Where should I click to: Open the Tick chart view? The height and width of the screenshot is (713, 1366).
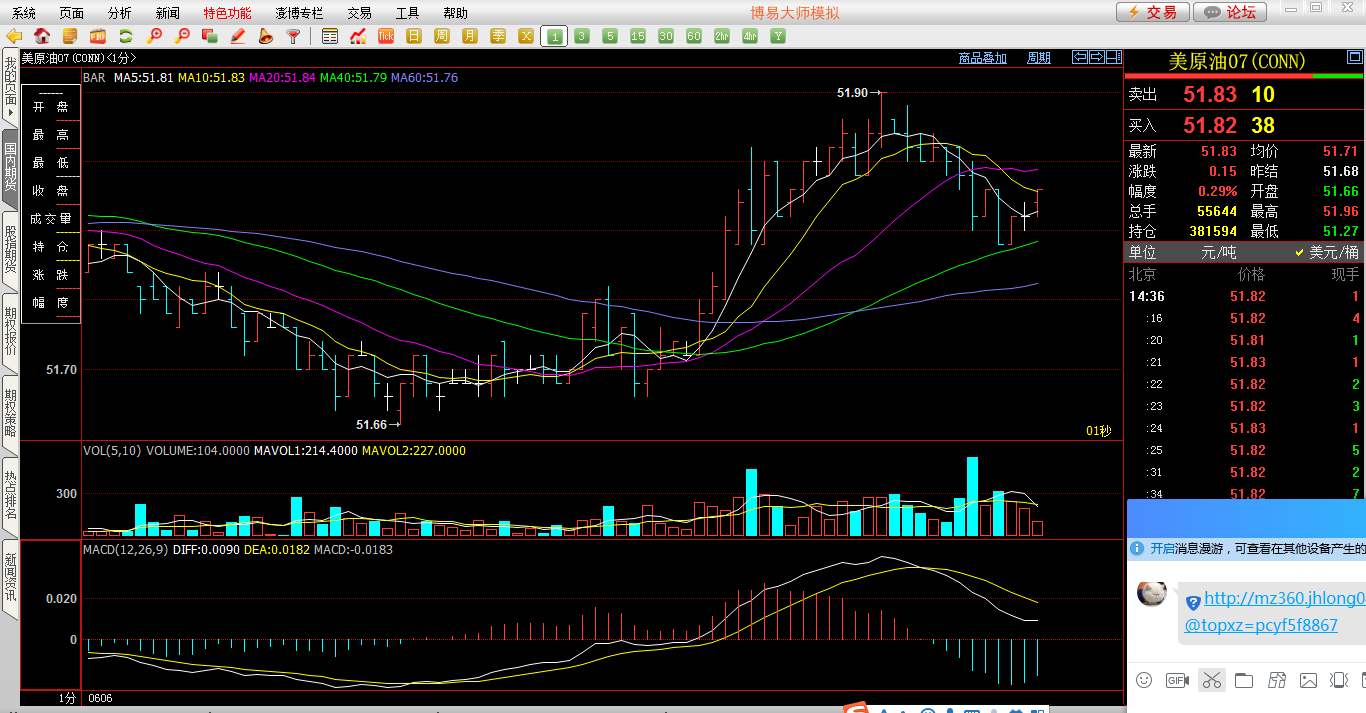tap(386, 37)
